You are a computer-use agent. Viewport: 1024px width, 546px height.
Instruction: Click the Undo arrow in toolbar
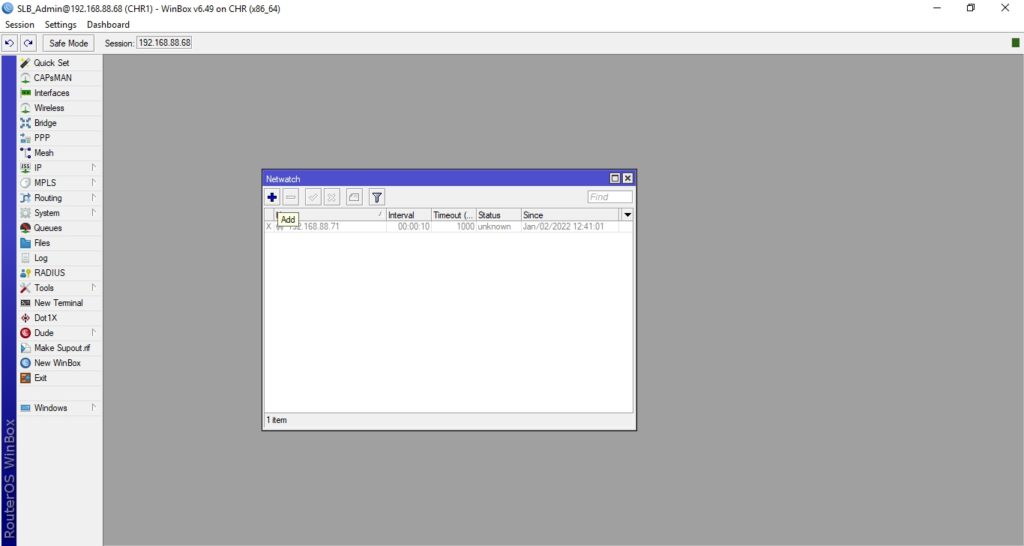tap(9, 43)
